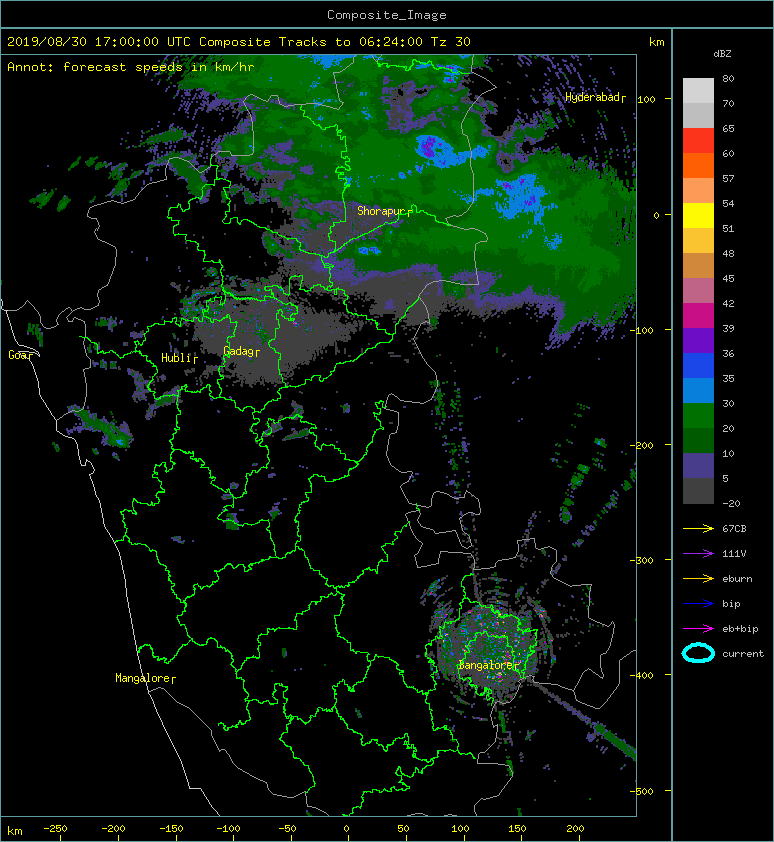Click the -250 tick on km x-axis
This screenshot has height=842, width=774.
[x=55, y=829]
